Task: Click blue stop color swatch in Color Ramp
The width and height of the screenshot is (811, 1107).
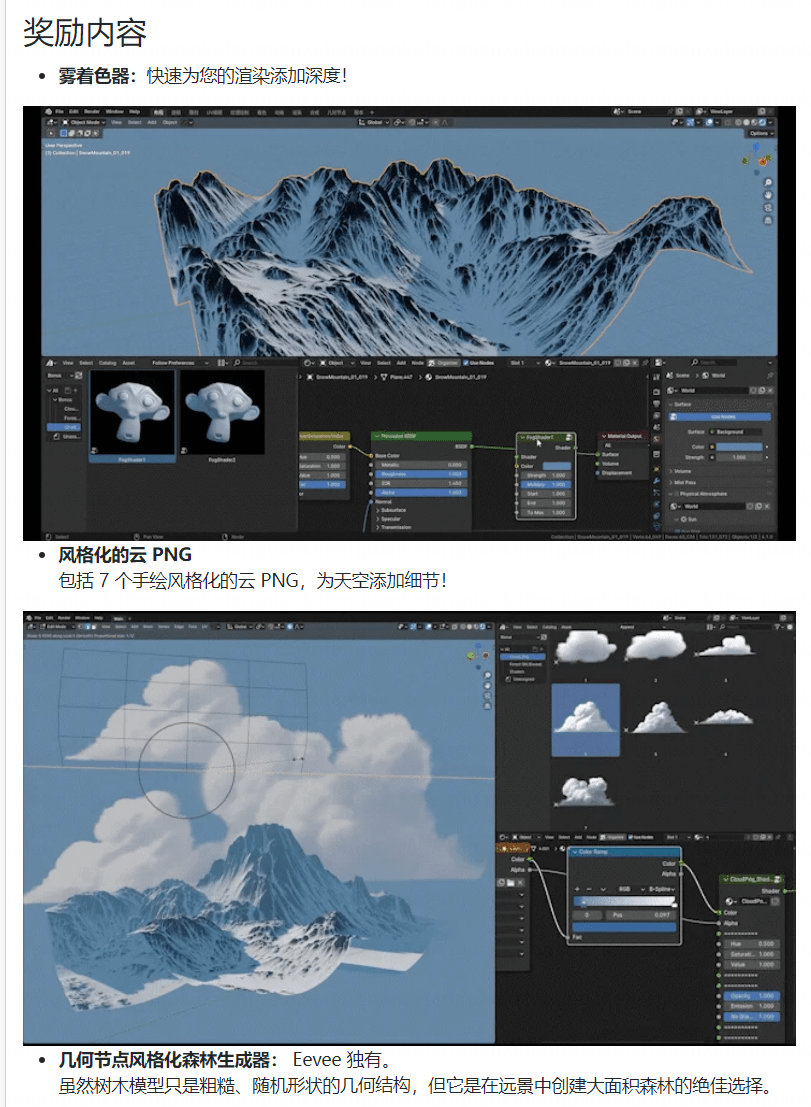Action: pos(625,927)
